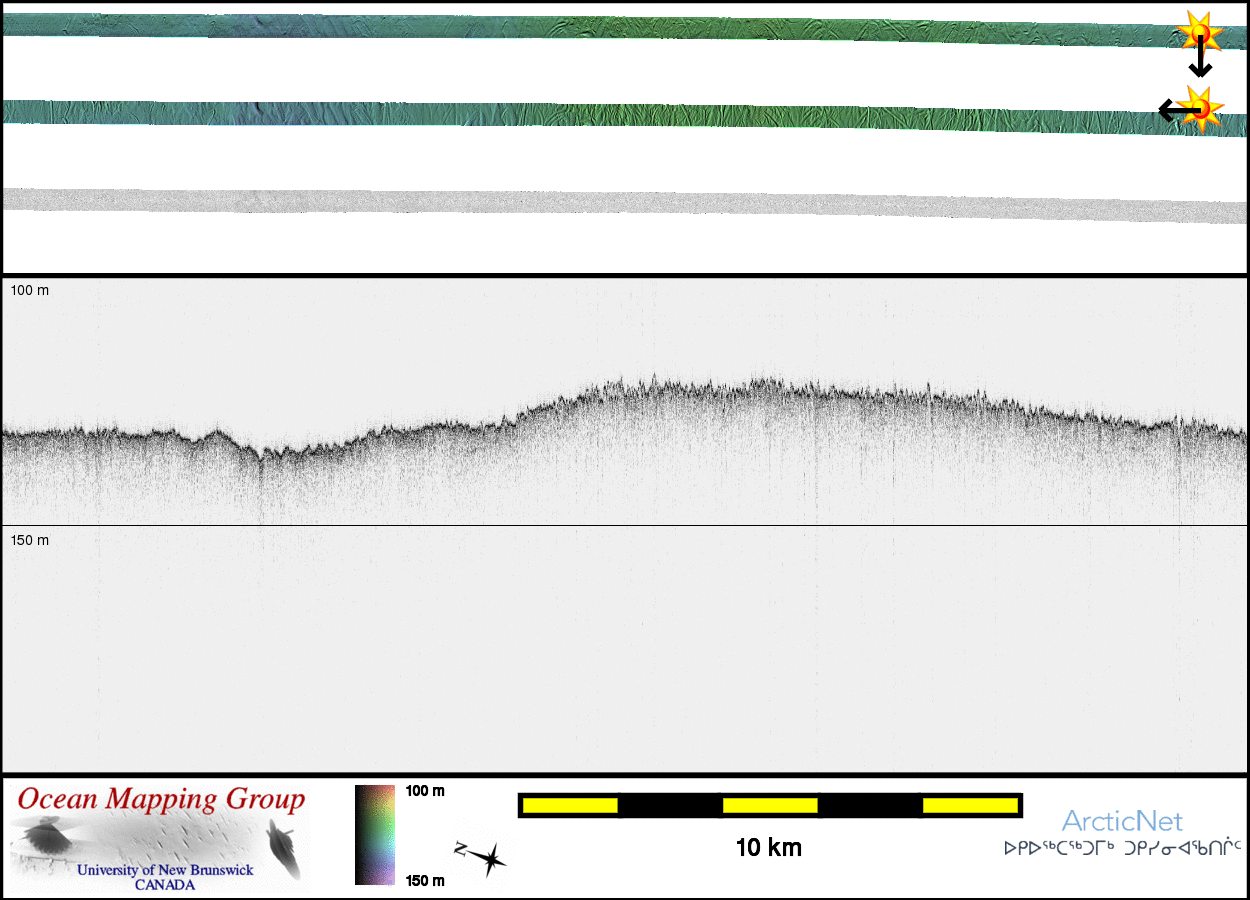
Task: Click the University of New Brunswick text
Action: coord(165,870)
